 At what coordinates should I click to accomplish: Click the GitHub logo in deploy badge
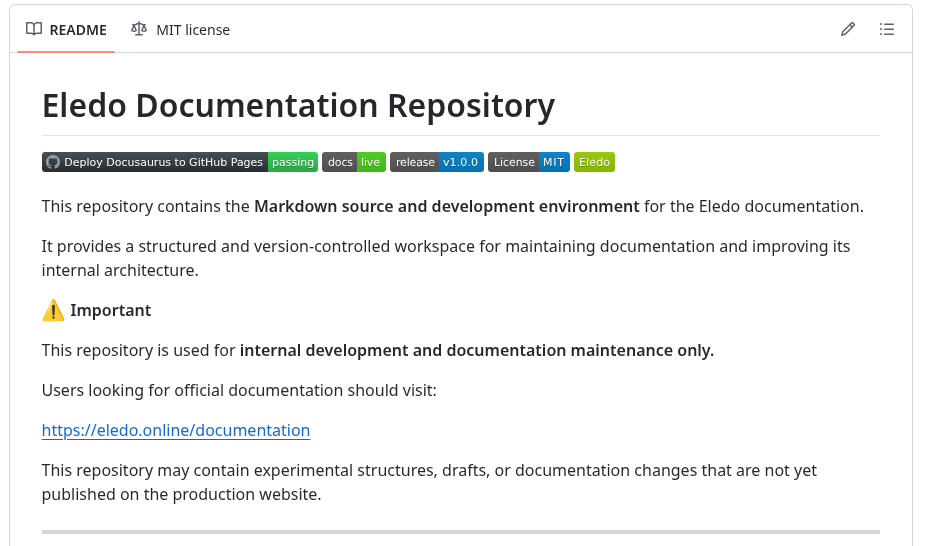[53, 162]
